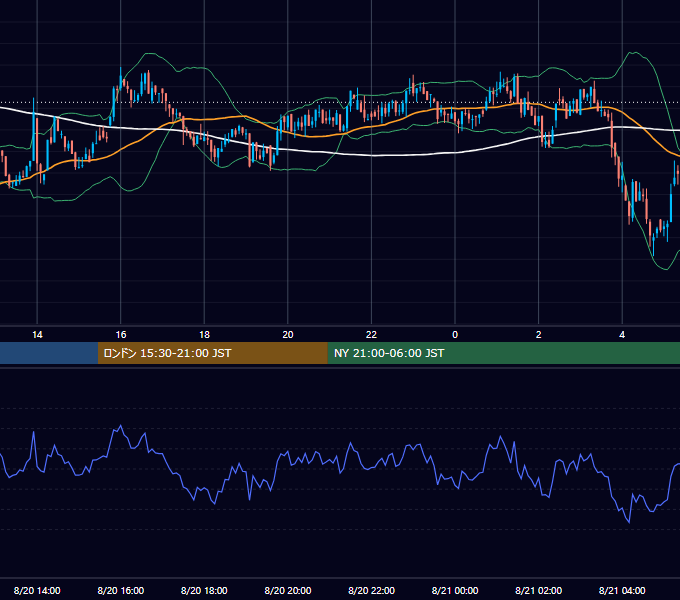Click the 4 hour label on price chart axis
Image resolution: width=680 pixels, height=600 pixels.
(622, 335)
